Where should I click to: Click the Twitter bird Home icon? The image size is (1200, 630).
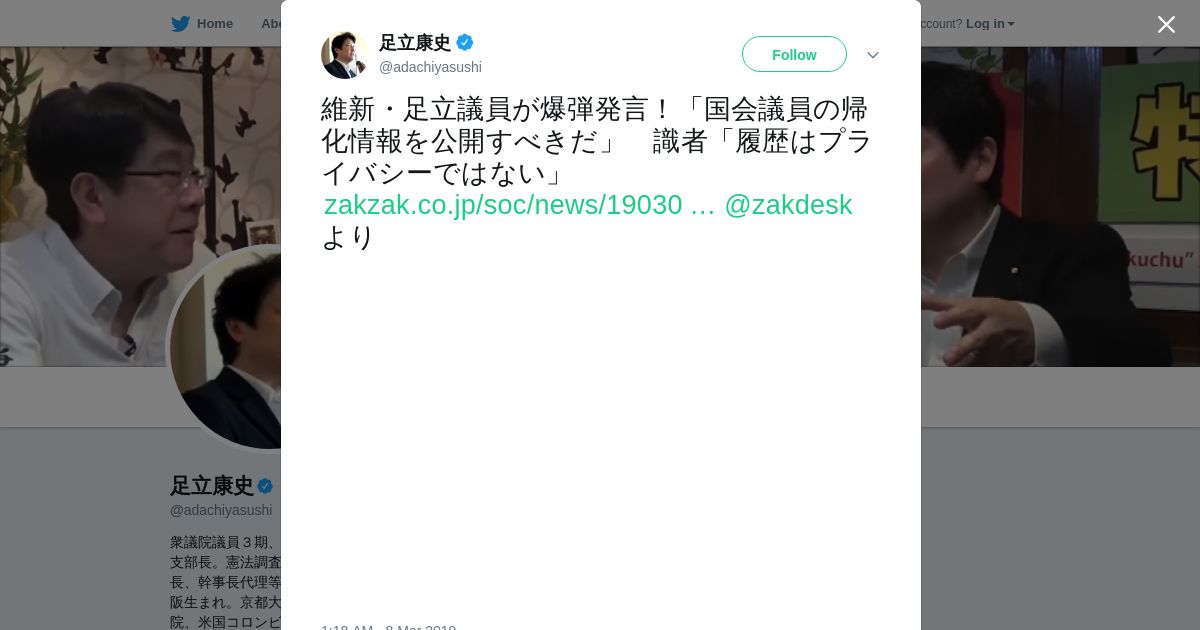click(180, 24)
